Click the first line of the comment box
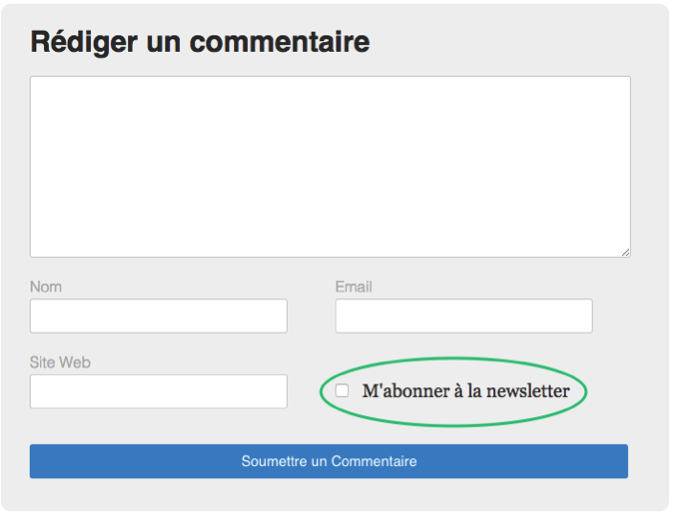 tap(330, 90)
